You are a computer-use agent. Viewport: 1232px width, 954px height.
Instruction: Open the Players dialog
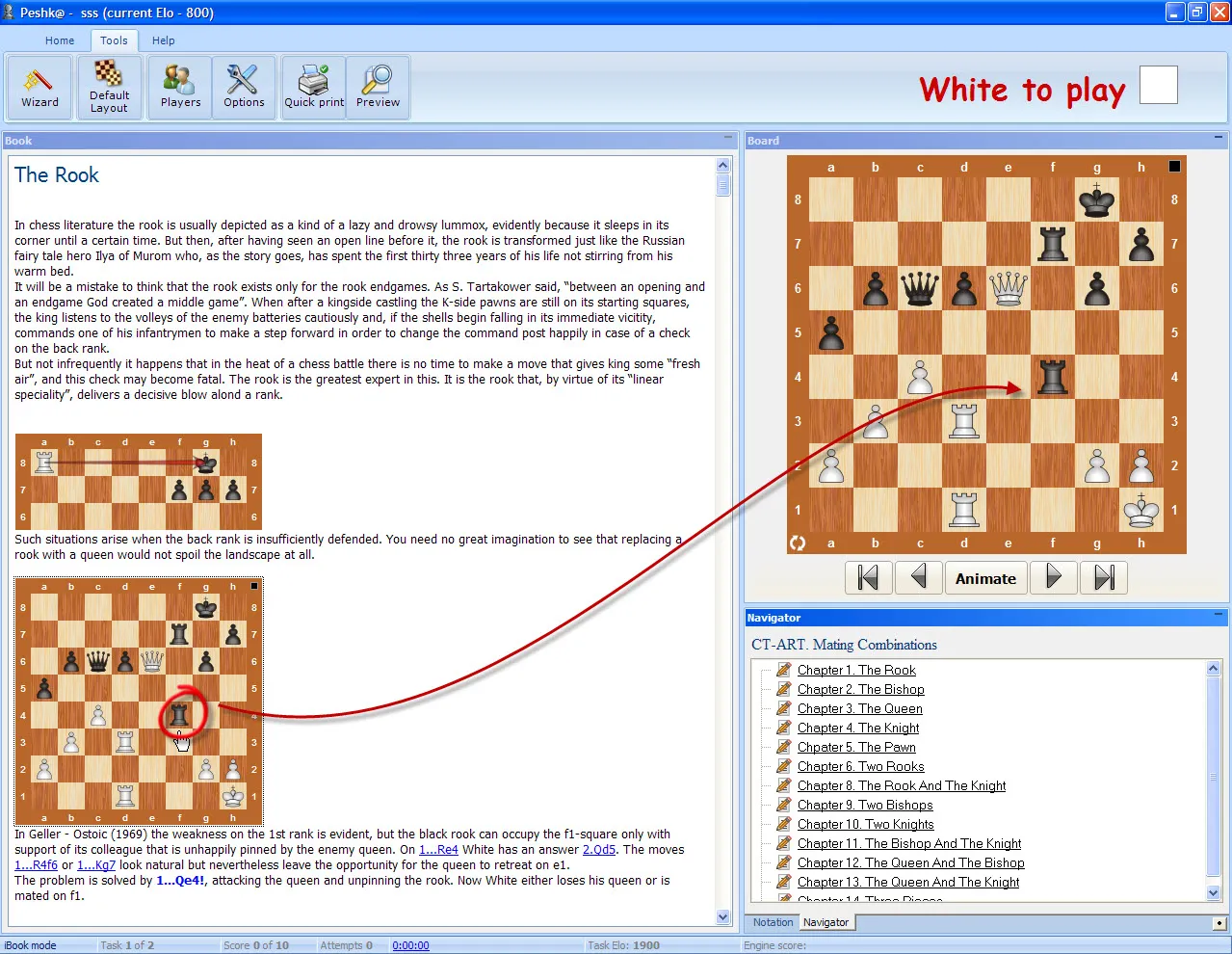180,88
